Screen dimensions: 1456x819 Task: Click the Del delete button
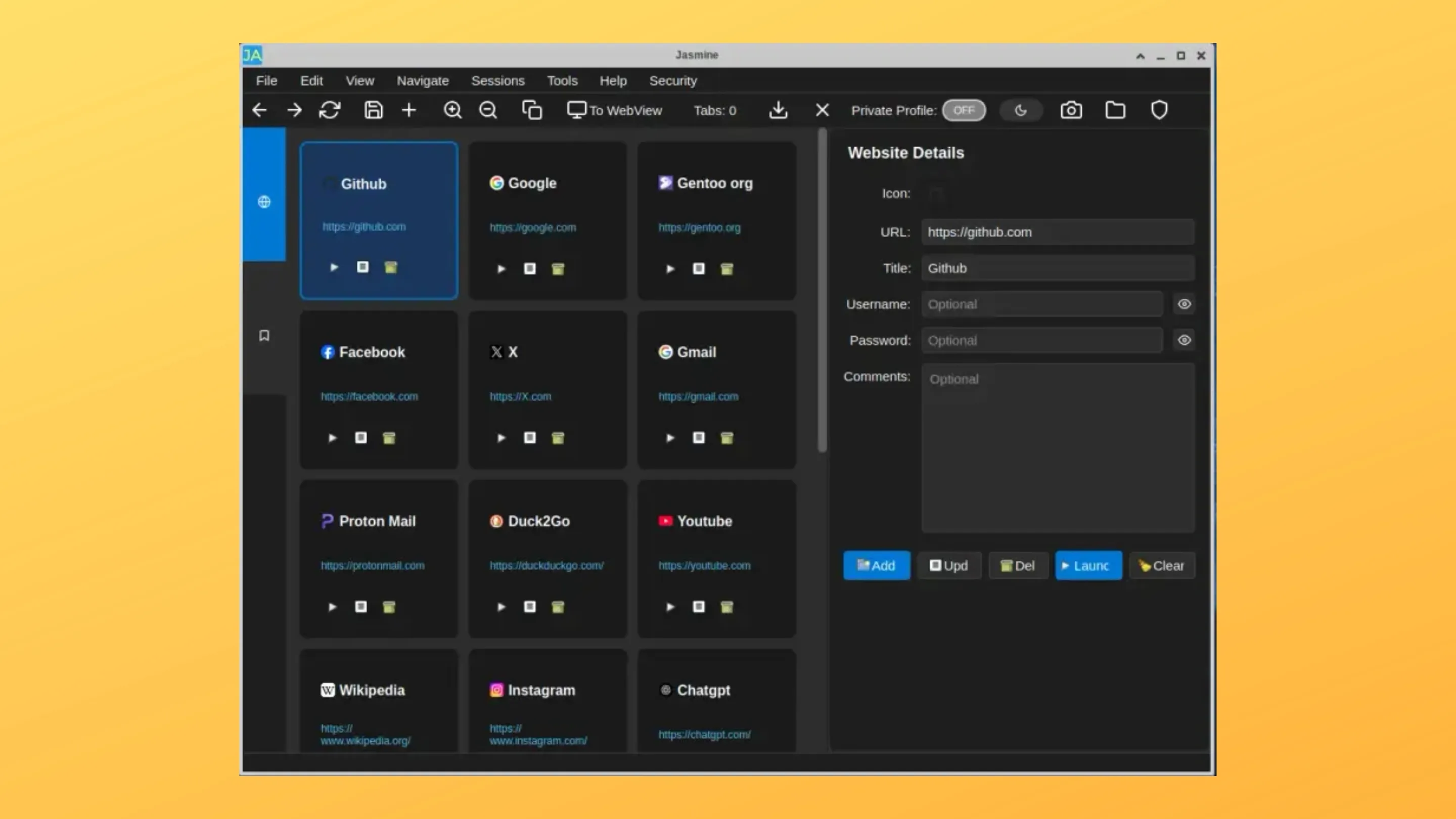click(1019, 565)
